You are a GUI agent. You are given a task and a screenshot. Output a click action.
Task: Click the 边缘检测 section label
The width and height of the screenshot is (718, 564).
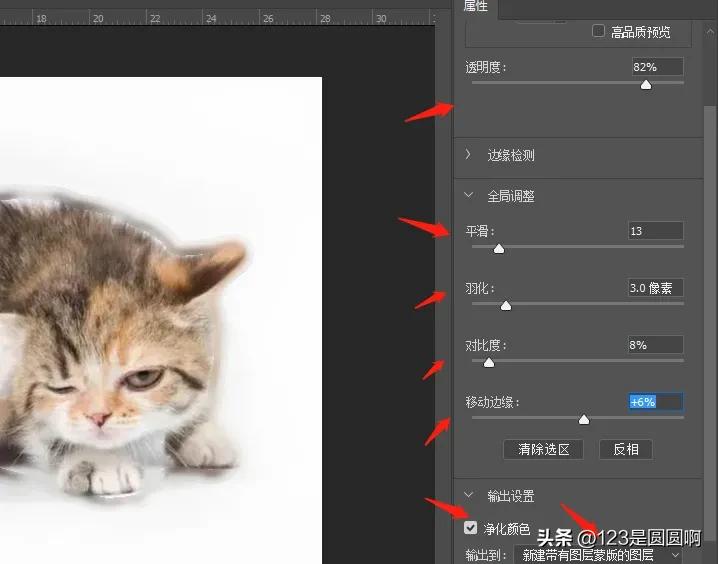511,155
